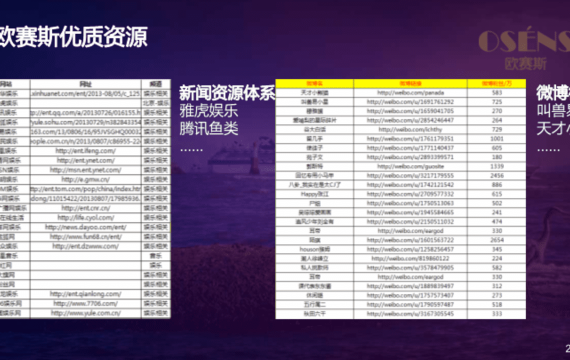Select the 新闻资源体系 heading
The image size is (570, 360).
227,93
